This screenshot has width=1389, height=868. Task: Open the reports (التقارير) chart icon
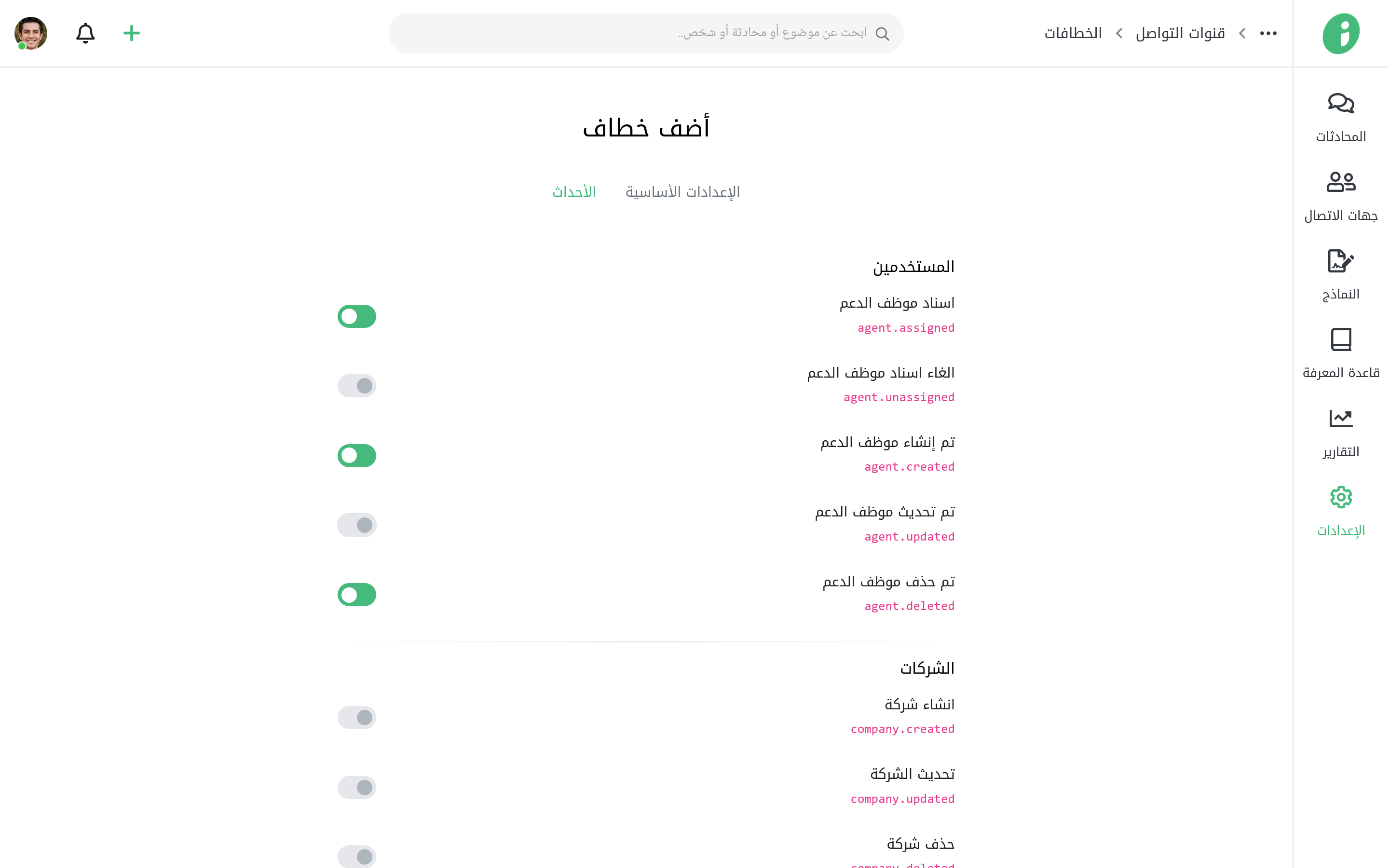pyautogui.click(x=1340, y=419)
